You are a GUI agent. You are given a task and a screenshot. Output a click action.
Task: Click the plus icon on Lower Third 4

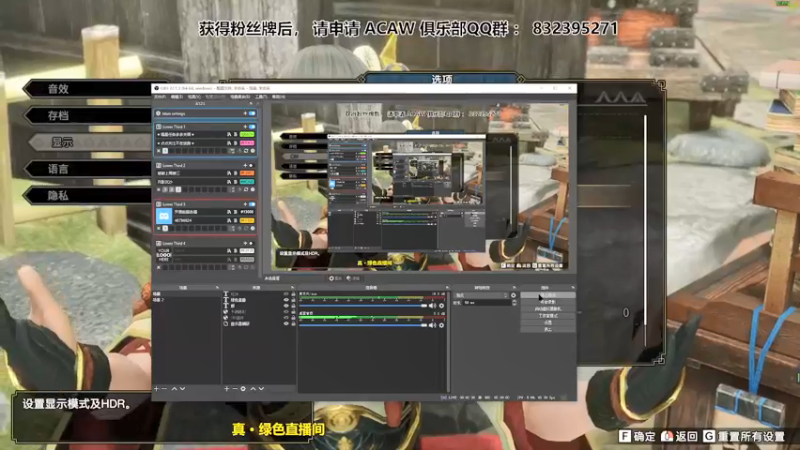pyautogui.click(x=245, y=243)
